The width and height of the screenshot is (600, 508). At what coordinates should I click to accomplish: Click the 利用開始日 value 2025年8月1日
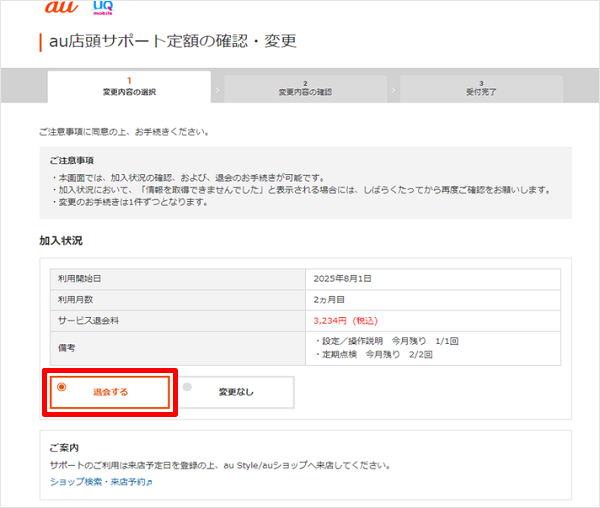tap(346, 278)
